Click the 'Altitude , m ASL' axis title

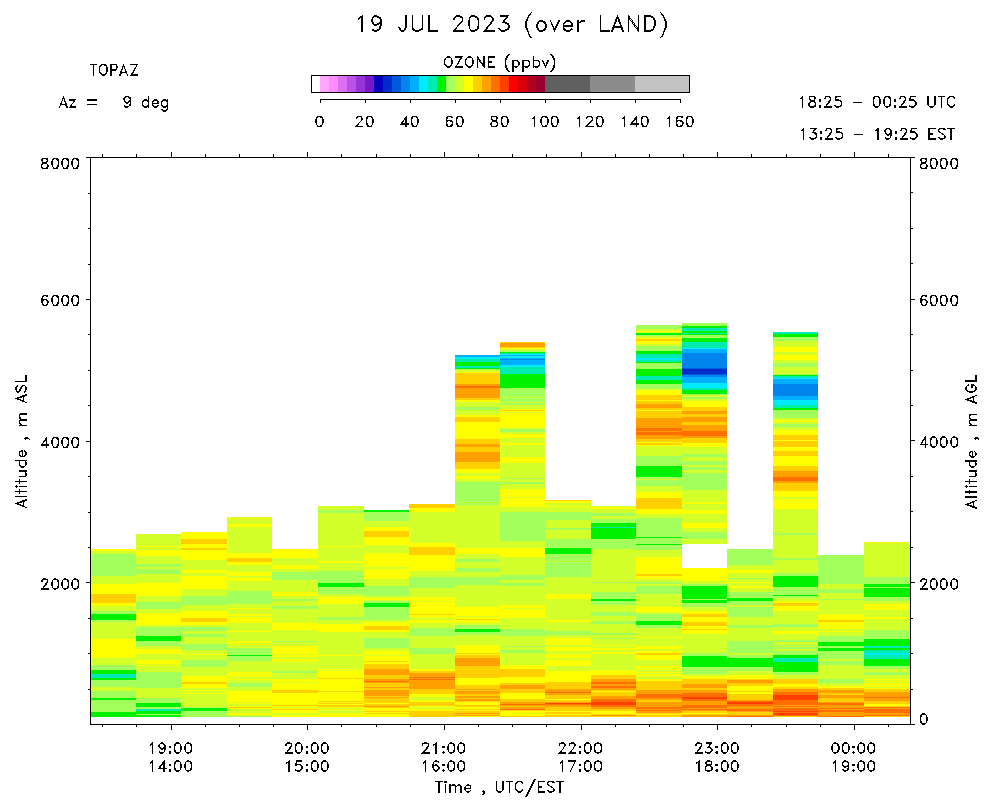point(22,442)
